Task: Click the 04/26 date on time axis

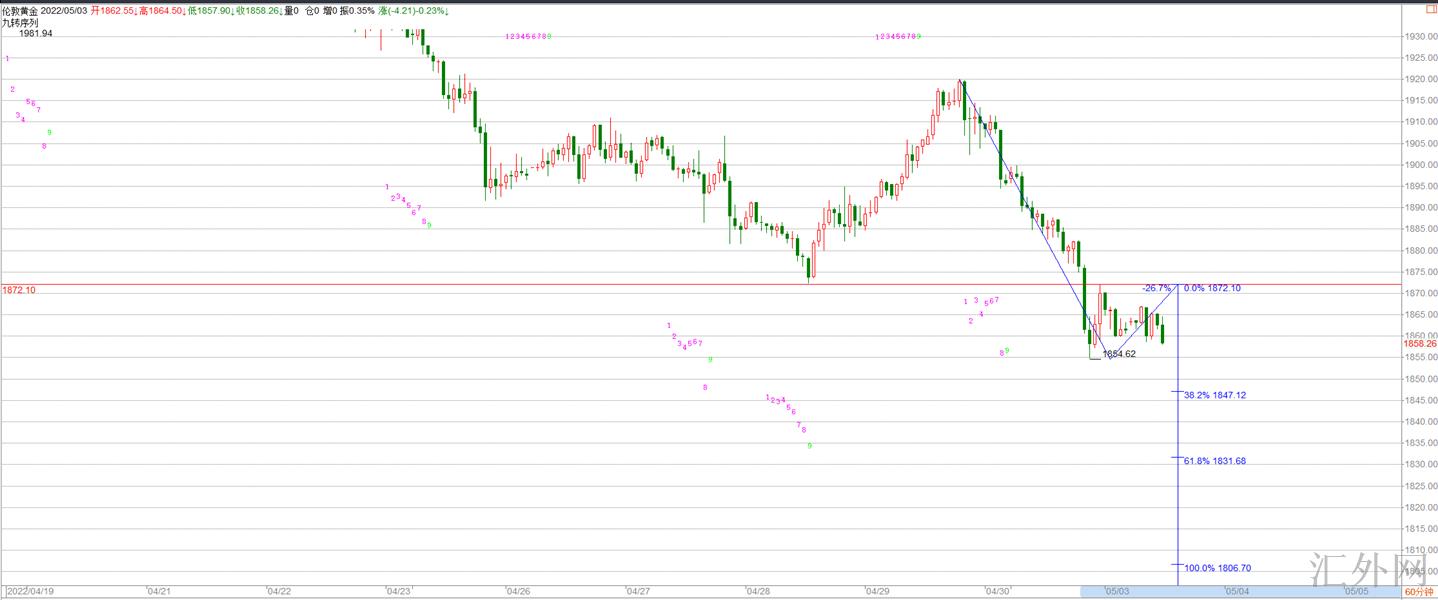Action: pyautogui.click(x=518, y=592)
